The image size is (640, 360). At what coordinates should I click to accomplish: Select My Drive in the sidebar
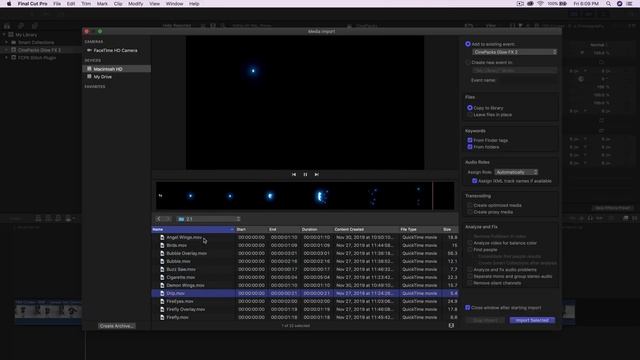103,77
